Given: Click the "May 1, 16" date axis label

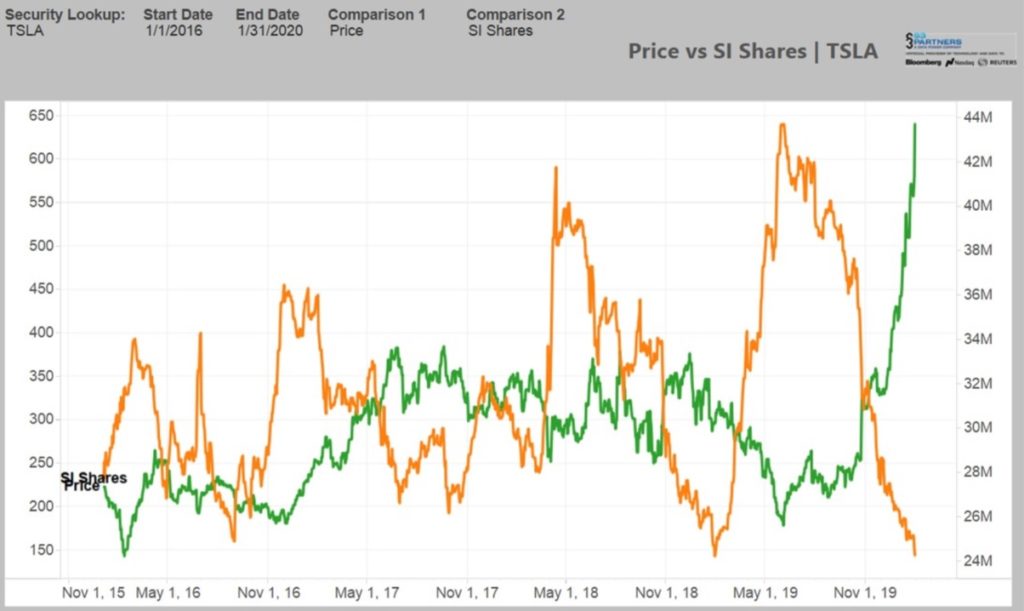Looking at the screenshot, I should [168, 593].
